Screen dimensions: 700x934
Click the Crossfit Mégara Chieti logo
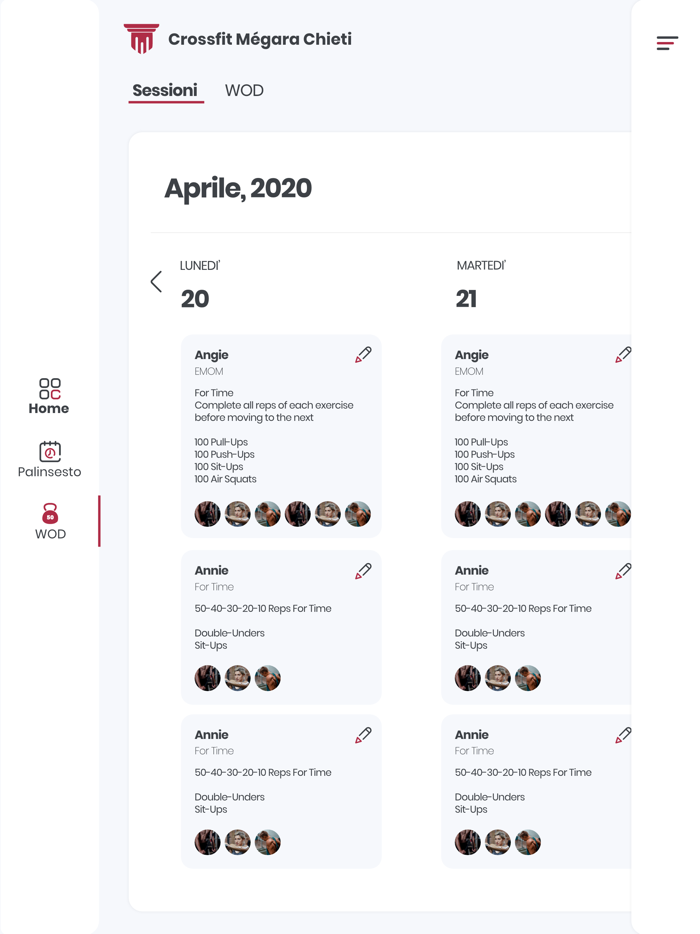coord(141,39)
